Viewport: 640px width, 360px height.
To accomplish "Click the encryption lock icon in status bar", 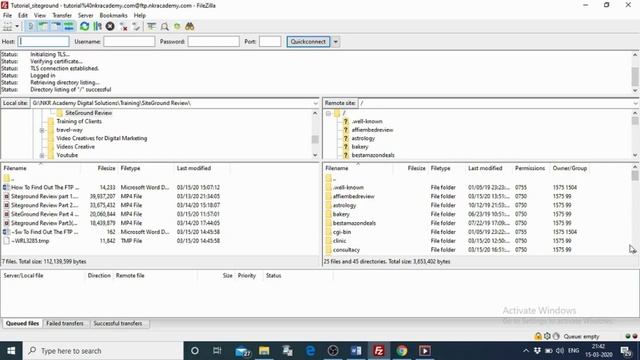I will coord(538,336).
